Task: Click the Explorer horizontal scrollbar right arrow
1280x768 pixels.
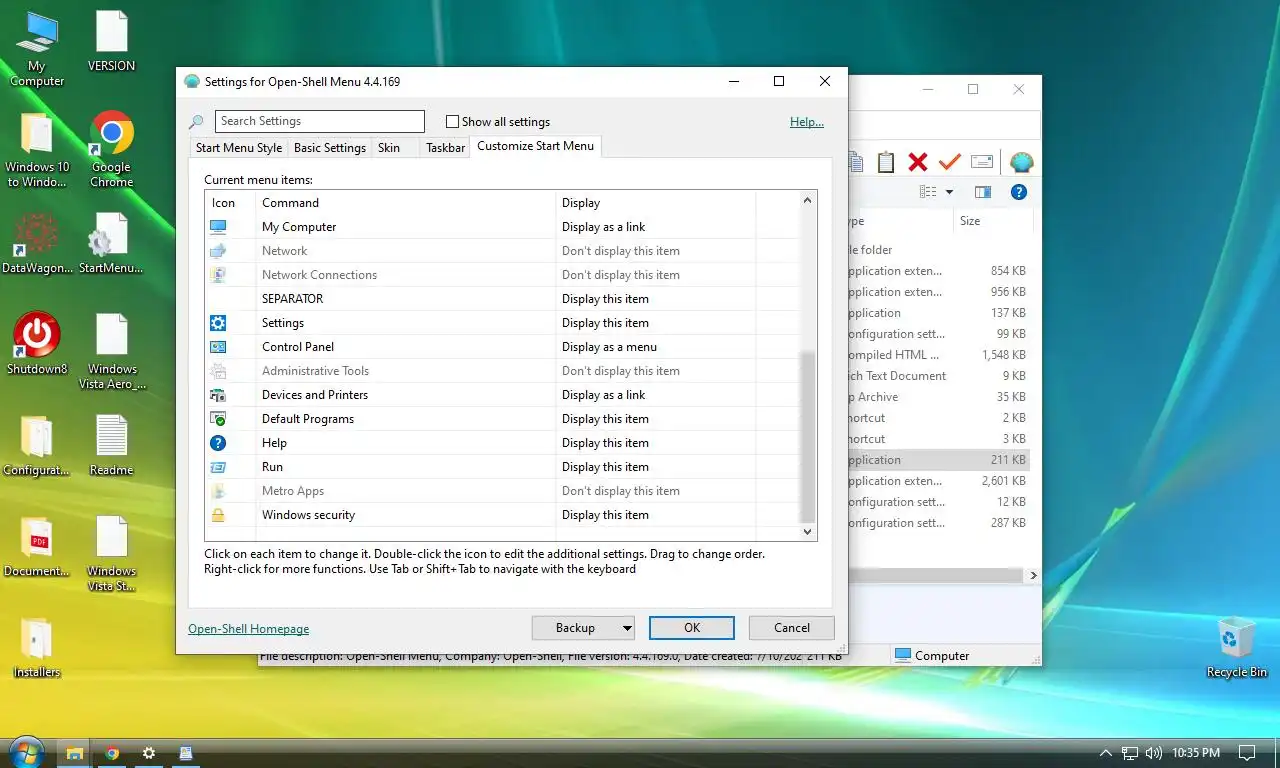Action: (x=1033, y=576)
